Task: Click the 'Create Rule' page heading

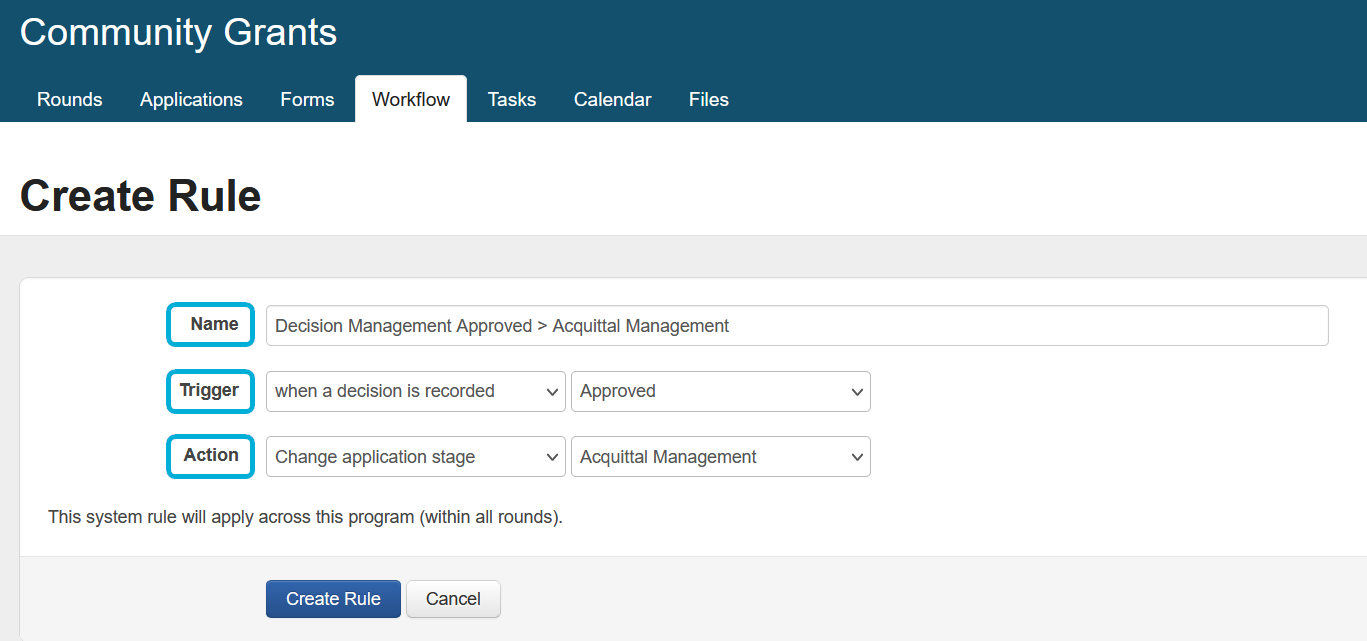Action: click(141, 196)
